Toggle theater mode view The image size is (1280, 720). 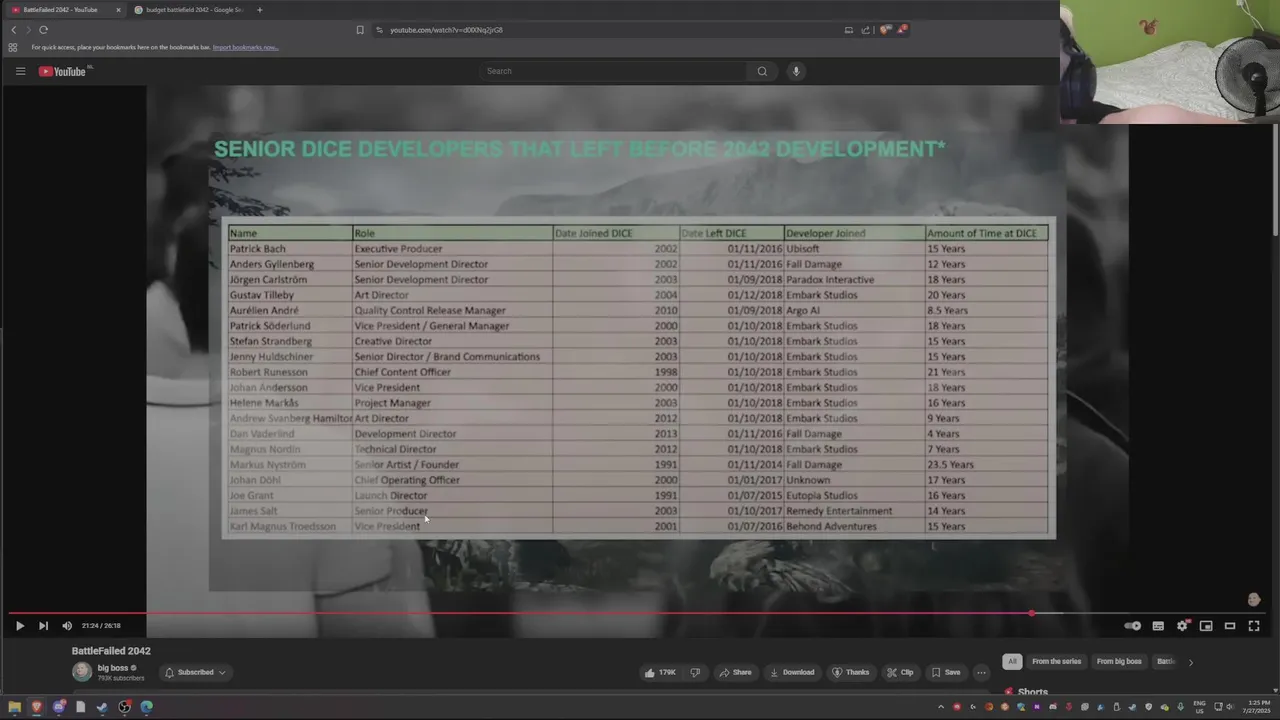[1230, 626]
